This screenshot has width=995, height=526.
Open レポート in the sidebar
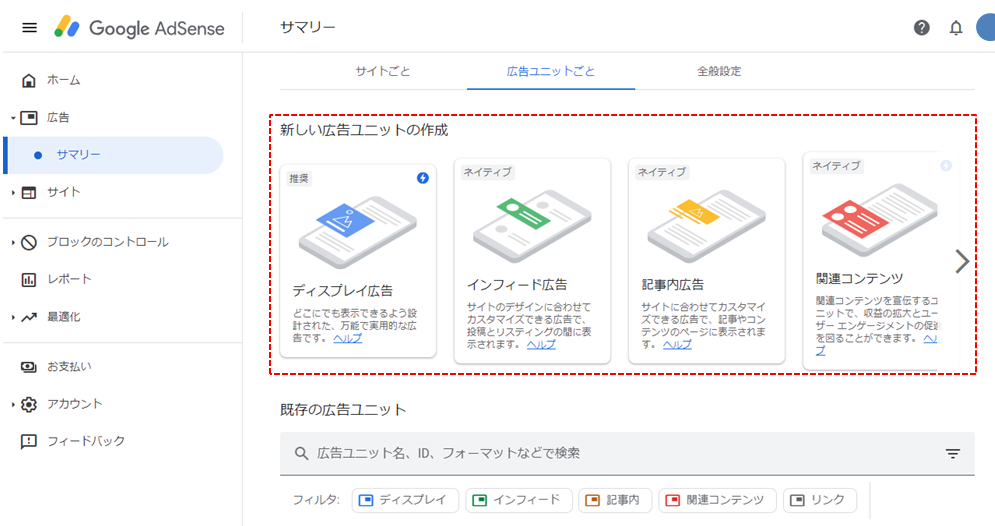[x=69, y=279]
